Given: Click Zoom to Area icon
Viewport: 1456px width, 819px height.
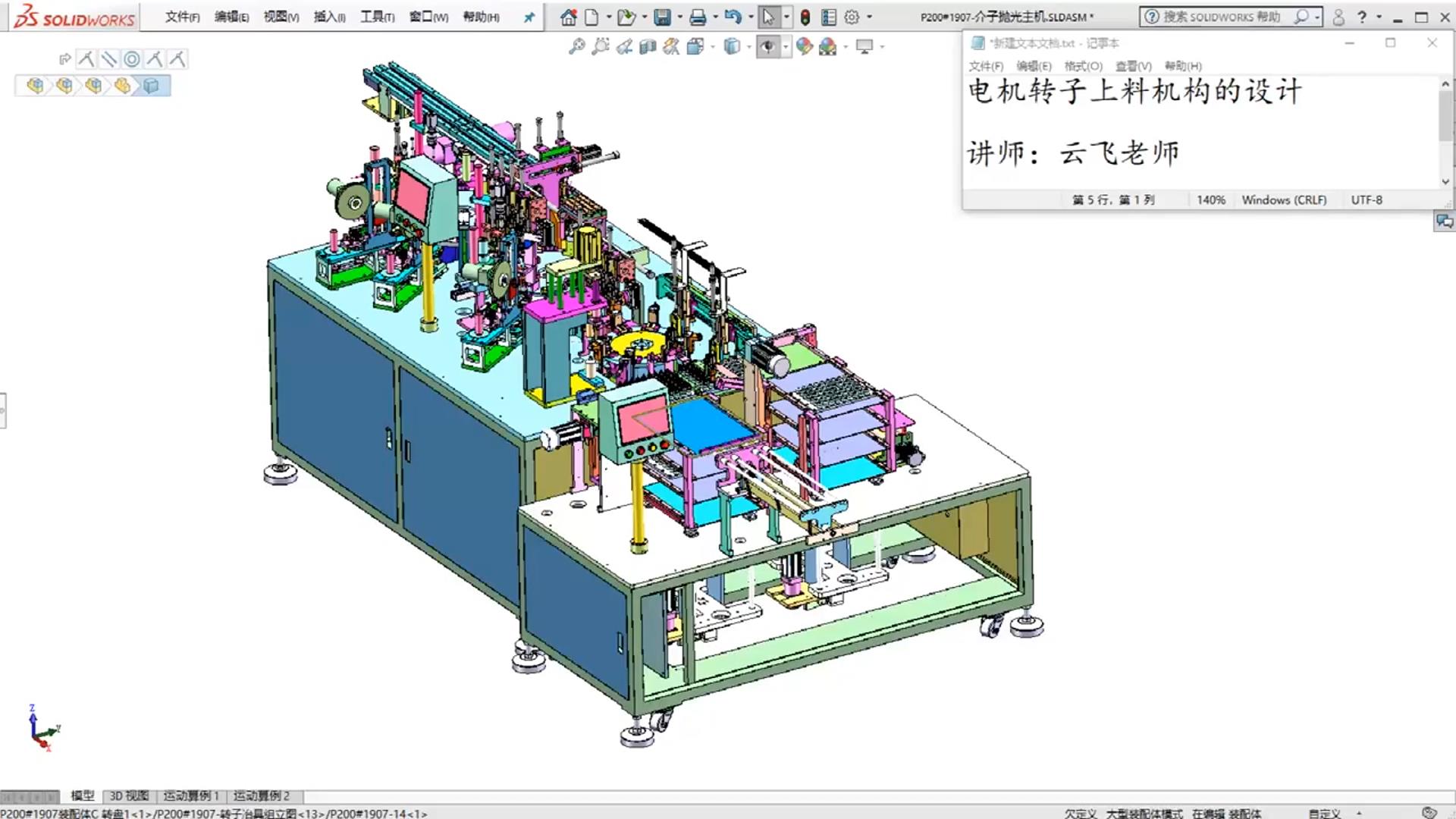Looking at the screenshot, I should (601, 47).
